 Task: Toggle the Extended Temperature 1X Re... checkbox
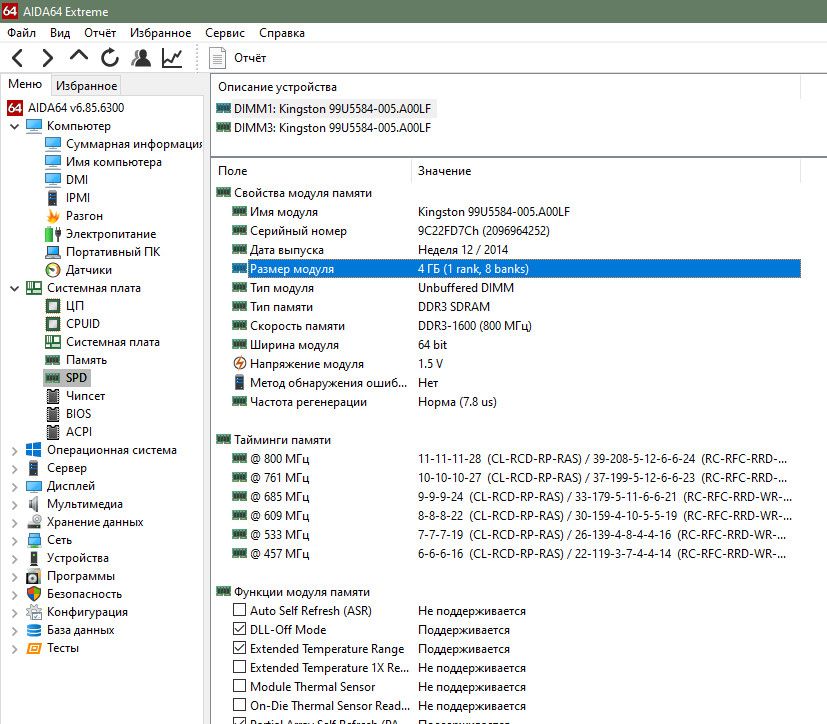pyautogui.click(x=239, y=667)
